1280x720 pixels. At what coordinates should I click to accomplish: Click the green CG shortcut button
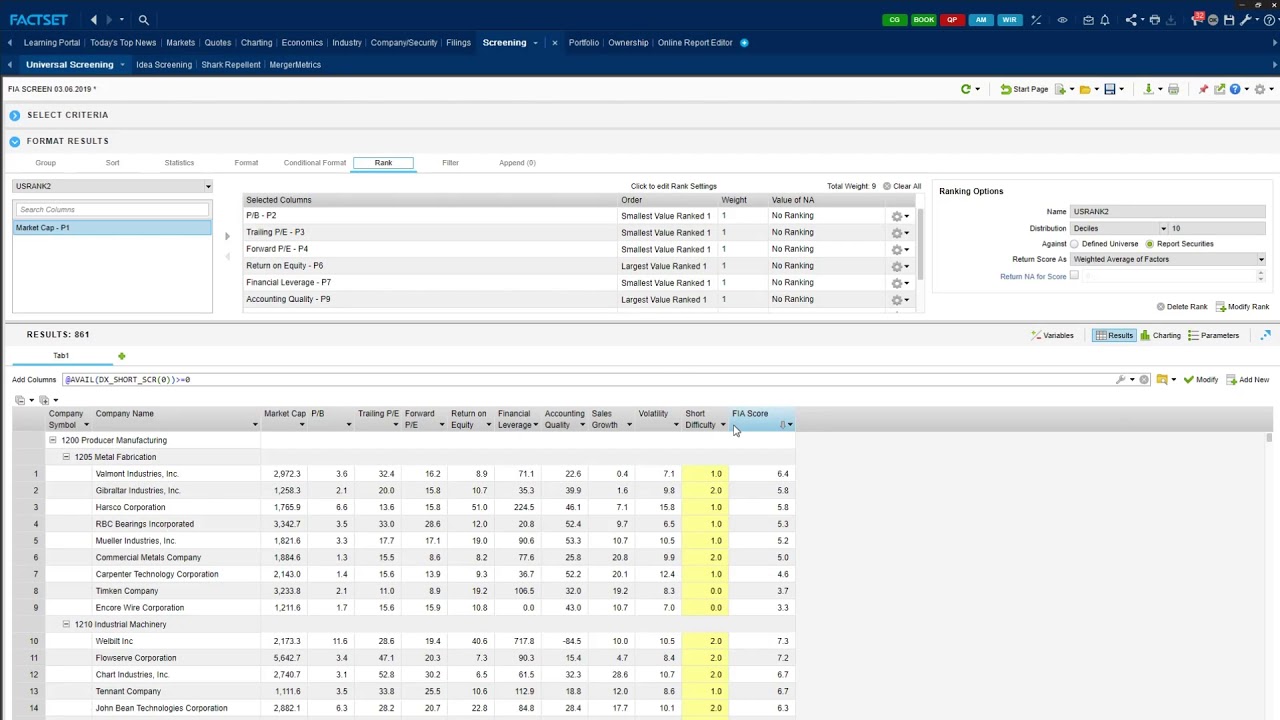[894, 20]
